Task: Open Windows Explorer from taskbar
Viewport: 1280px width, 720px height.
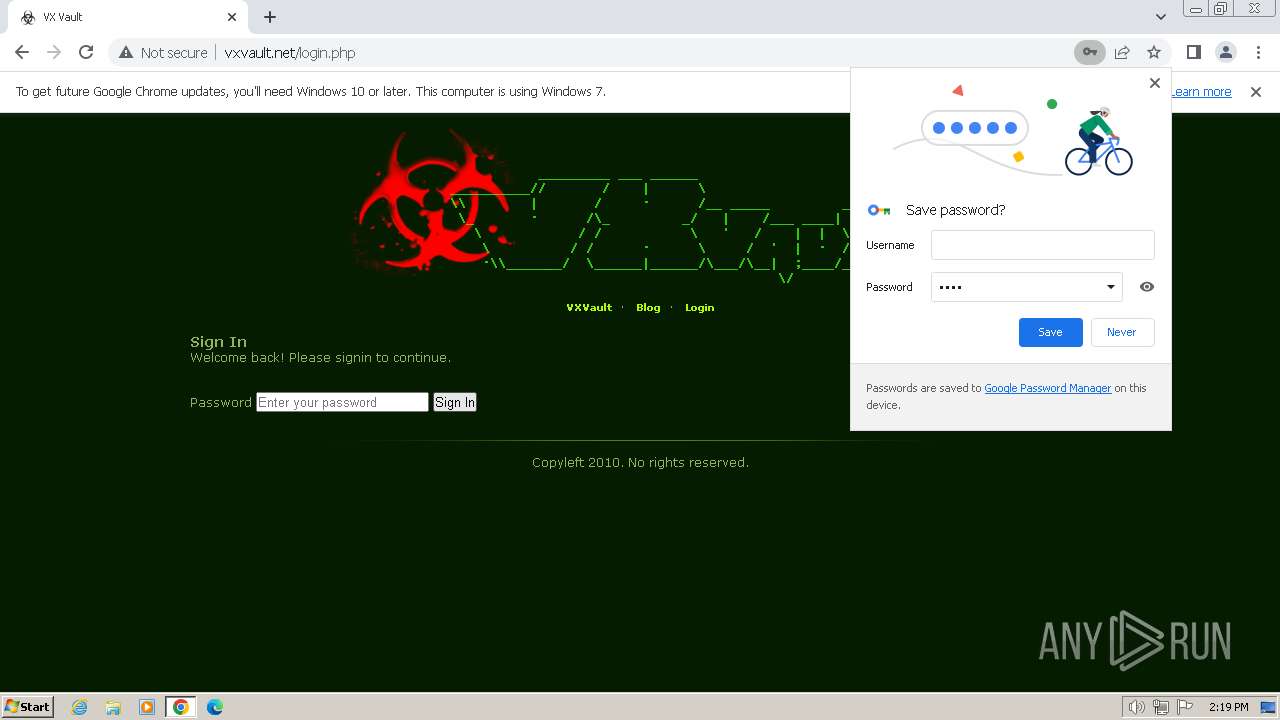Action: click(x=113, y=707)
